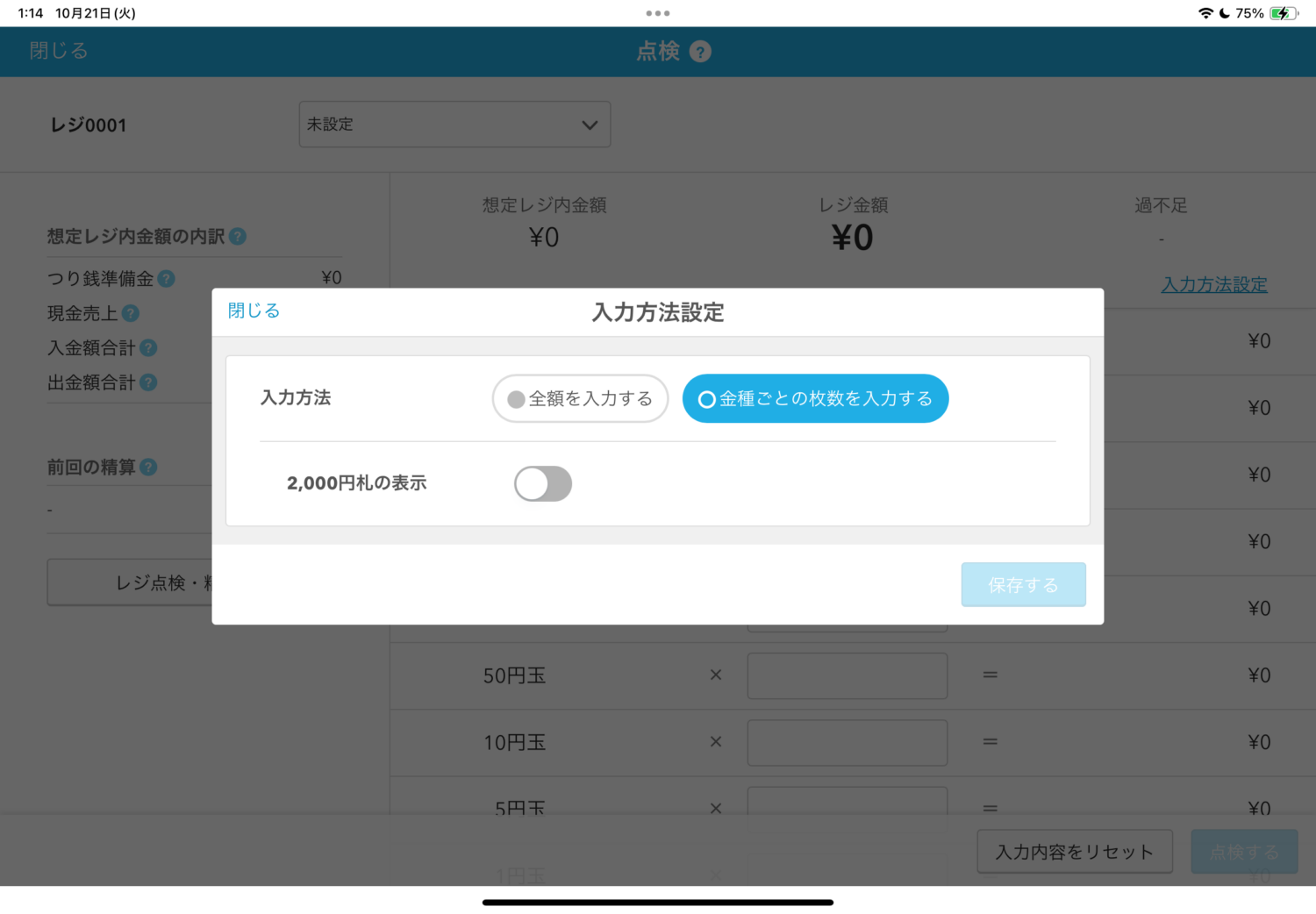
Task: Click help icon beside 想定レジ内金額の内訳
Action: click(x=238, y=237)
